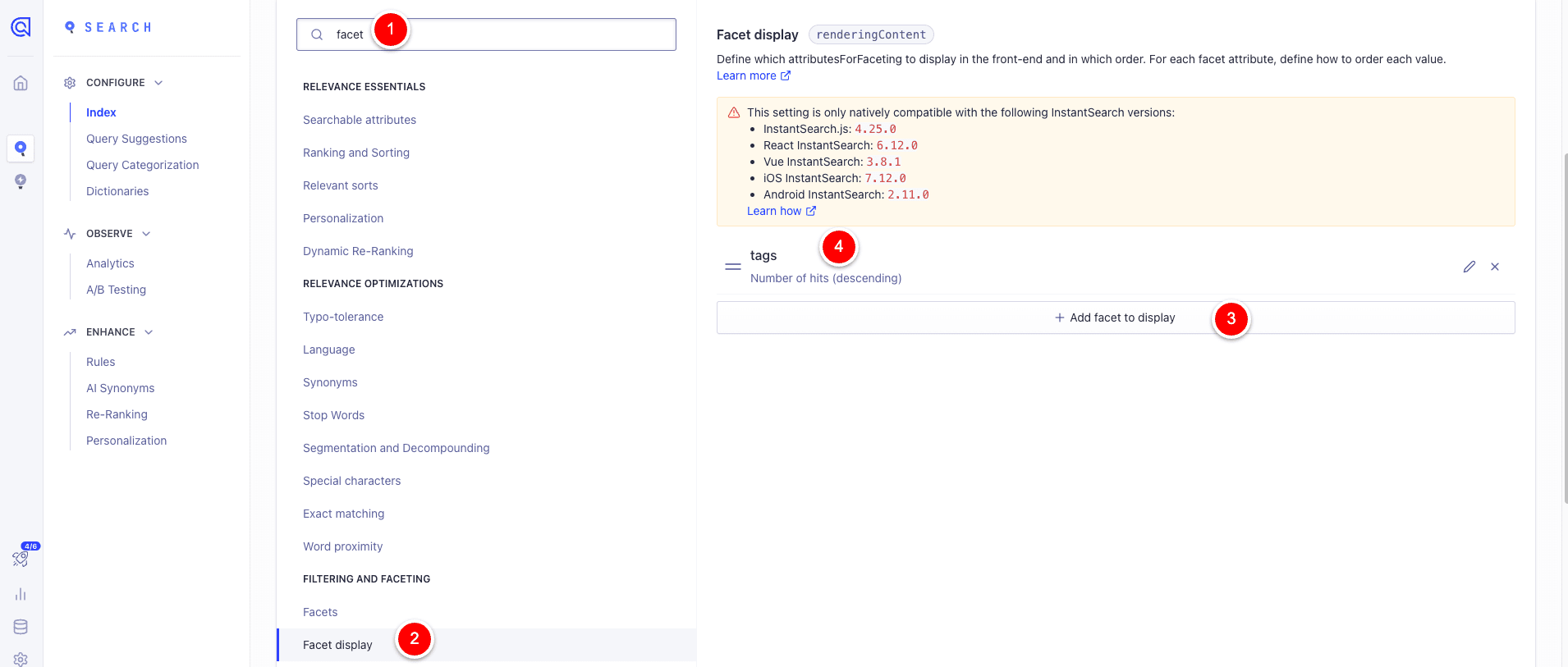Click the Algolia logo icon
Screen dimensions: 1568x667
tap(21, 27)
